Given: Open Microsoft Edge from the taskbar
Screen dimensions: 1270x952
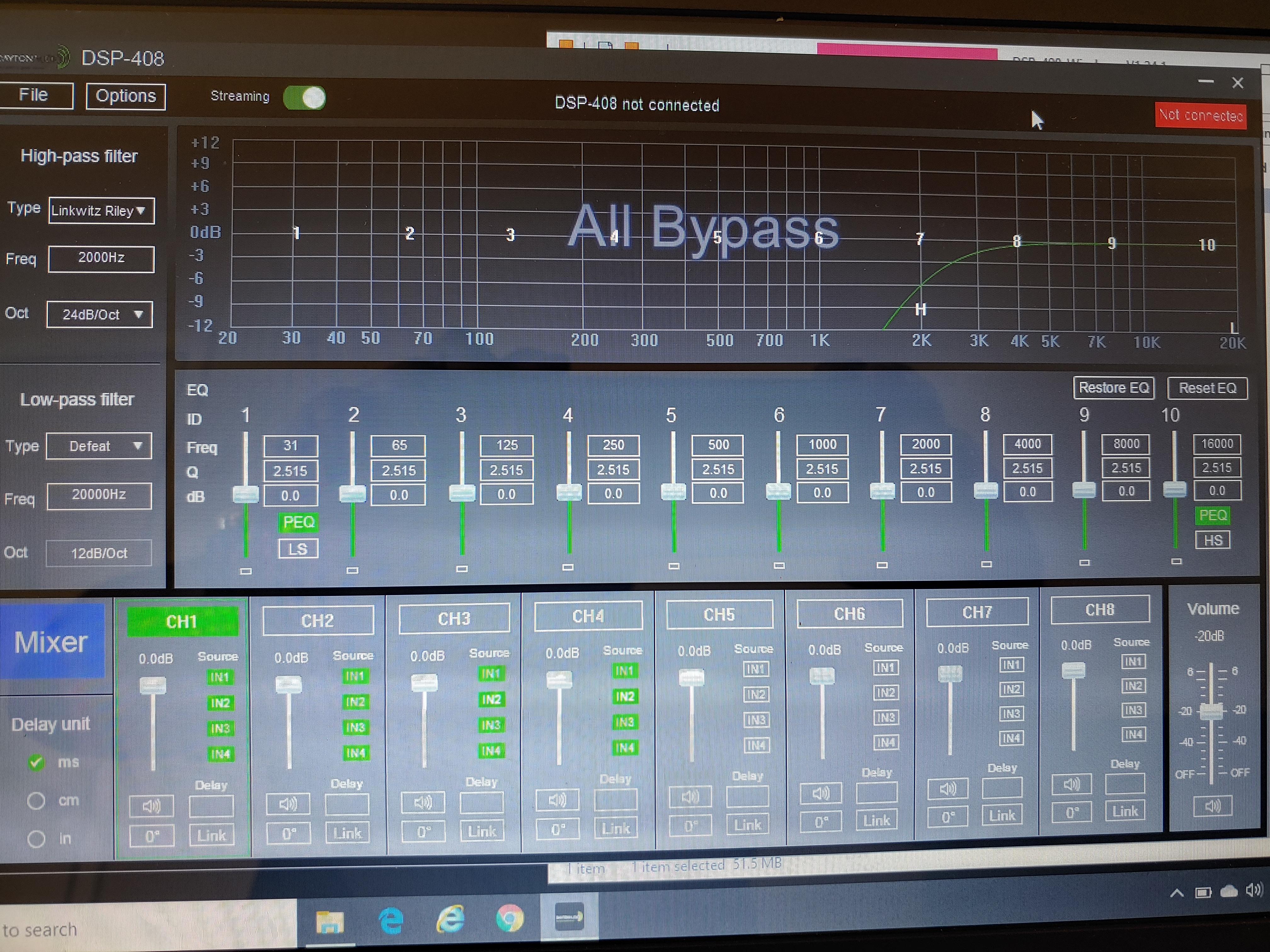Looking at the screenshot, I should coord(391,920).
